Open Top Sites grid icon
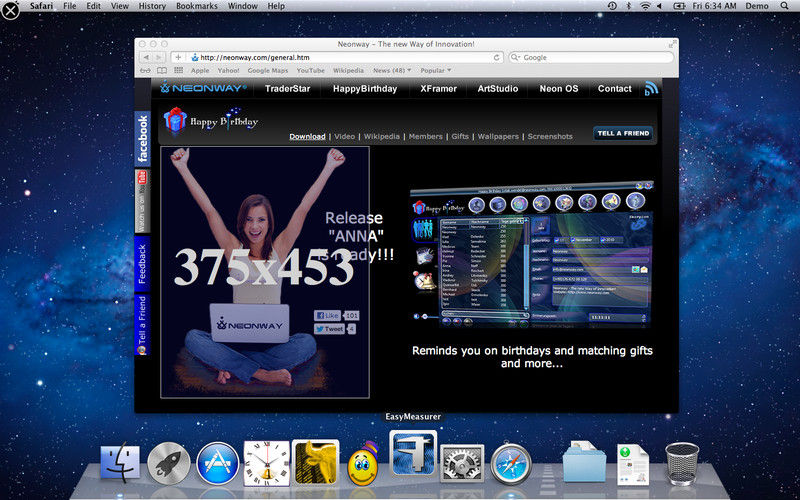 click(179, 70)
